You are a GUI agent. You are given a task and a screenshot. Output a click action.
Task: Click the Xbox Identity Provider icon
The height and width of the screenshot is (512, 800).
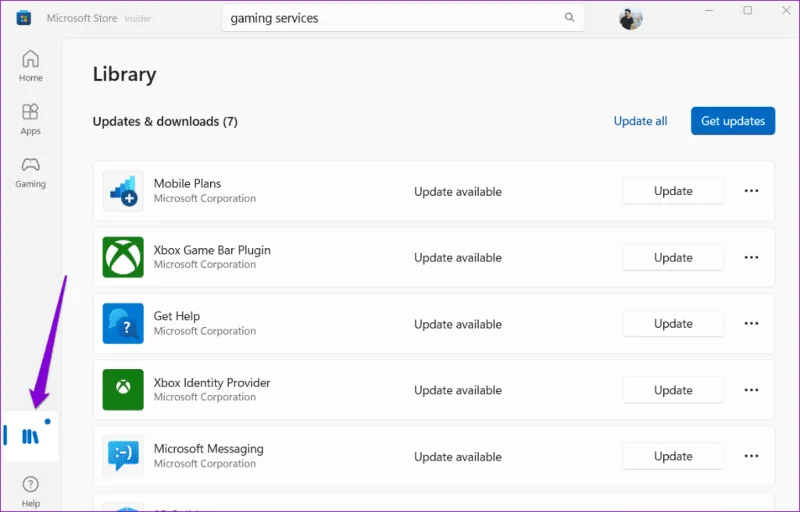coord(123,390)
